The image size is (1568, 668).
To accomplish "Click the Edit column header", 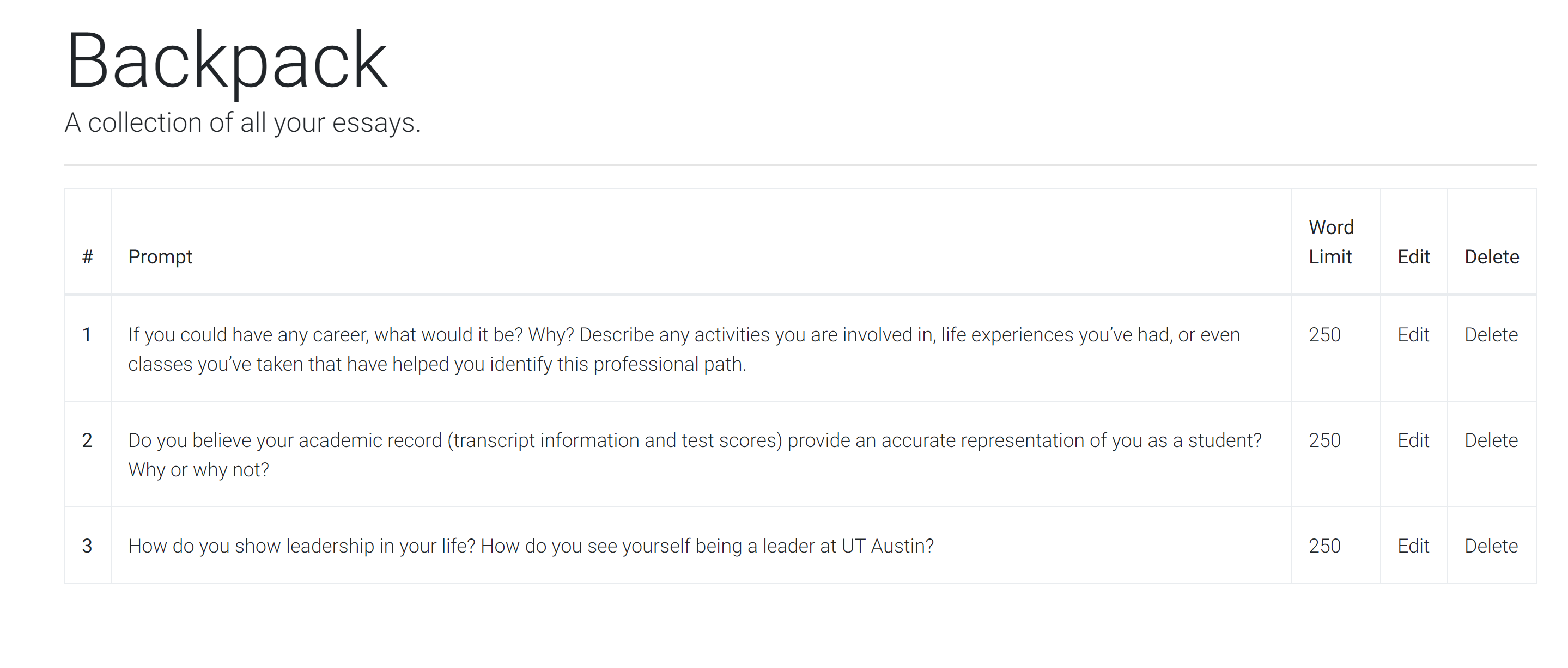I will point(1413,258).
